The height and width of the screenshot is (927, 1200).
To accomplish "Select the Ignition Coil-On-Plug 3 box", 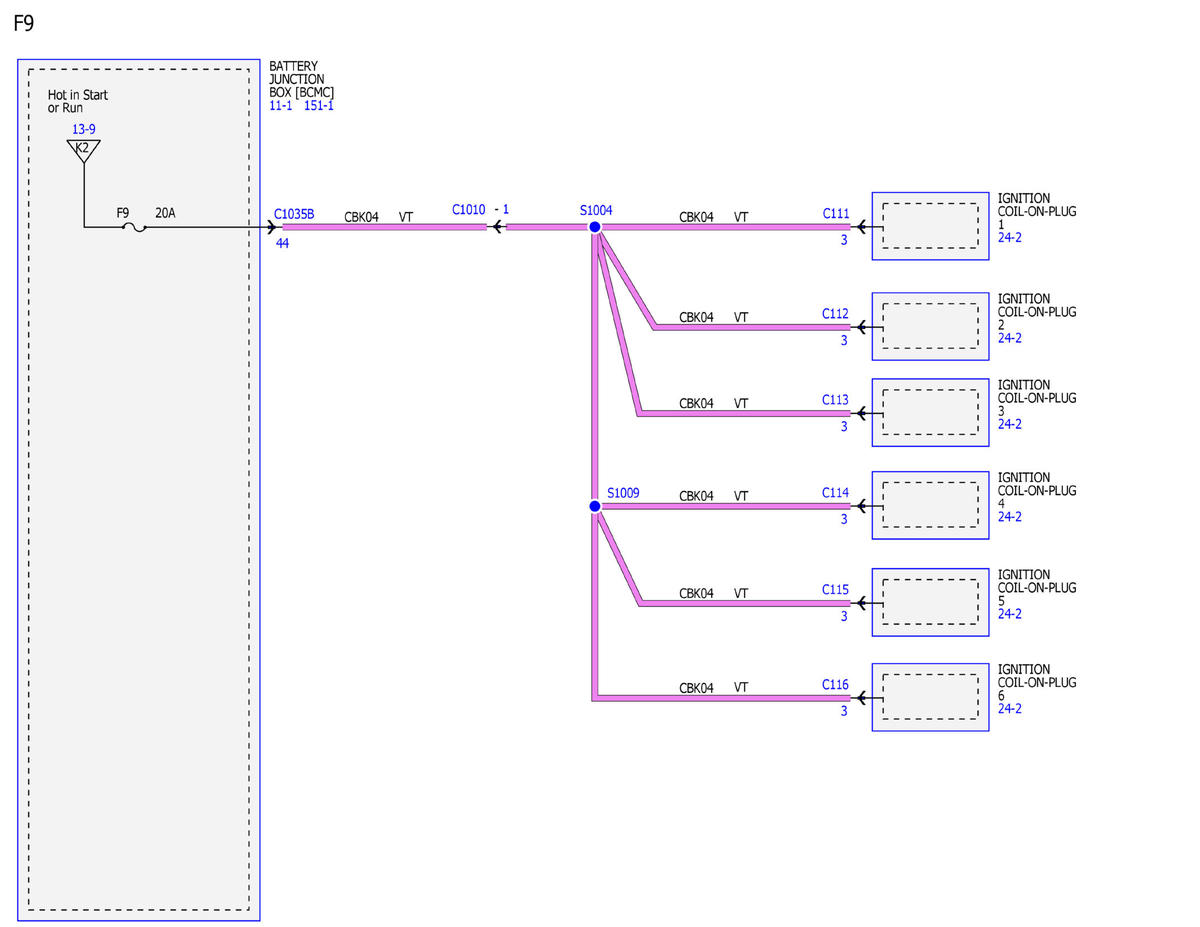I will click(x=930, y=412).
